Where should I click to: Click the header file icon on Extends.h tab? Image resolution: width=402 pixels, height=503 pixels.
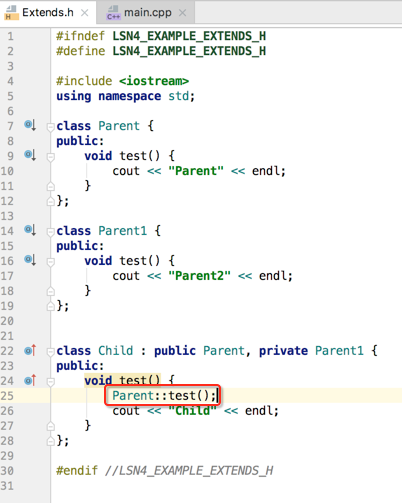click(x=11, y=13)
